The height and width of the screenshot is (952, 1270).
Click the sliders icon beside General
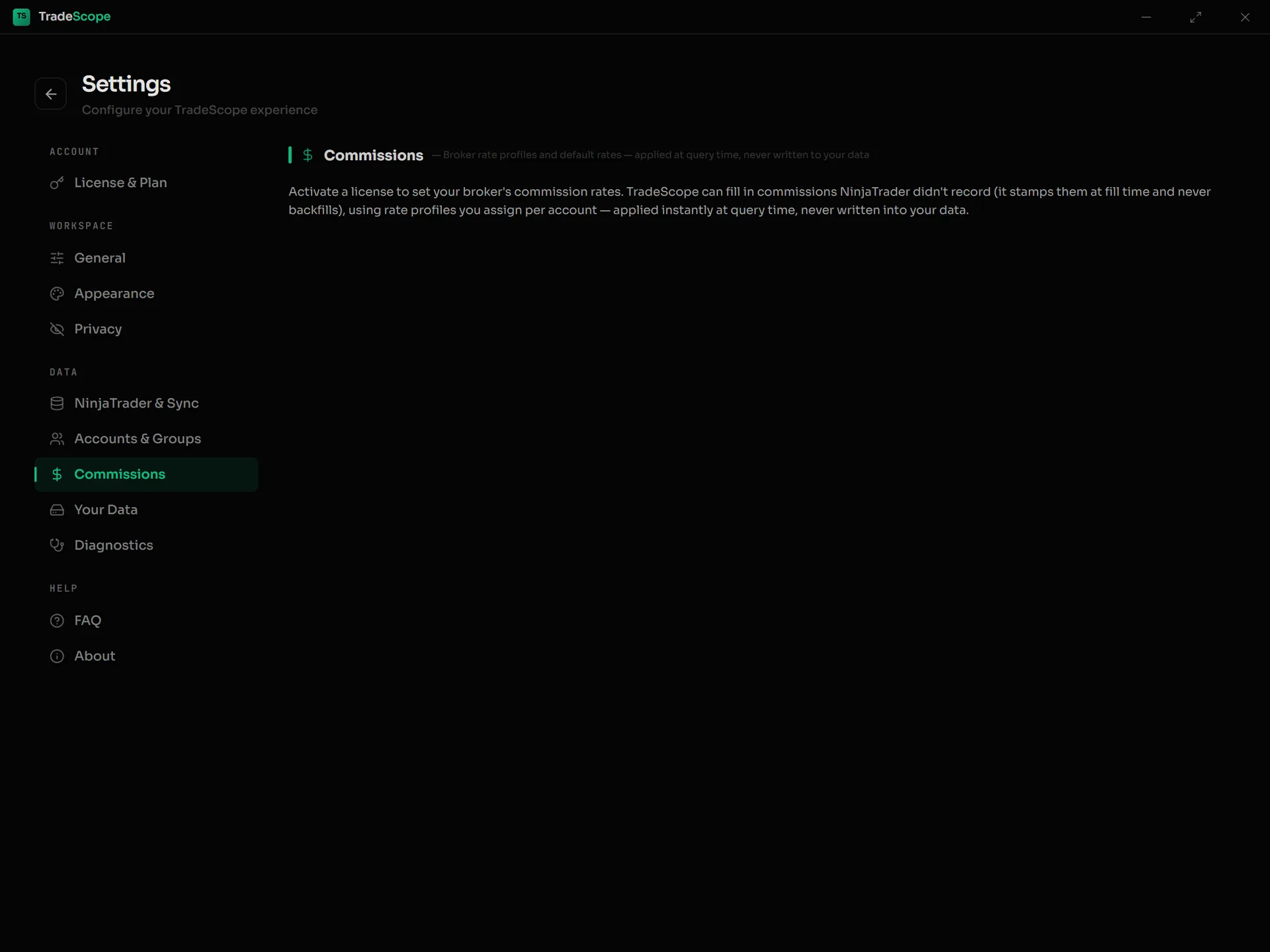57,258
